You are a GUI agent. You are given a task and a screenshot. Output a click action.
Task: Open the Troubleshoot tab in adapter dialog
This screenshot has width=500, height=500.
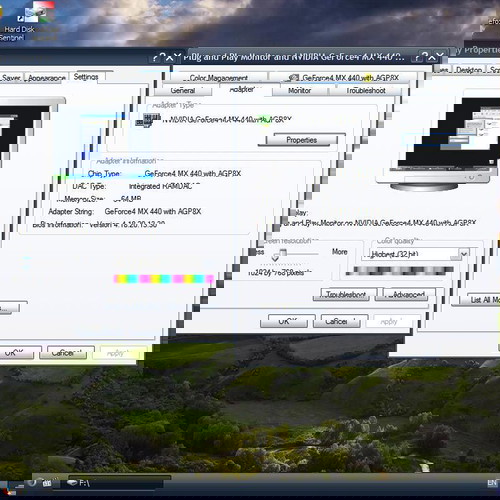365,90
